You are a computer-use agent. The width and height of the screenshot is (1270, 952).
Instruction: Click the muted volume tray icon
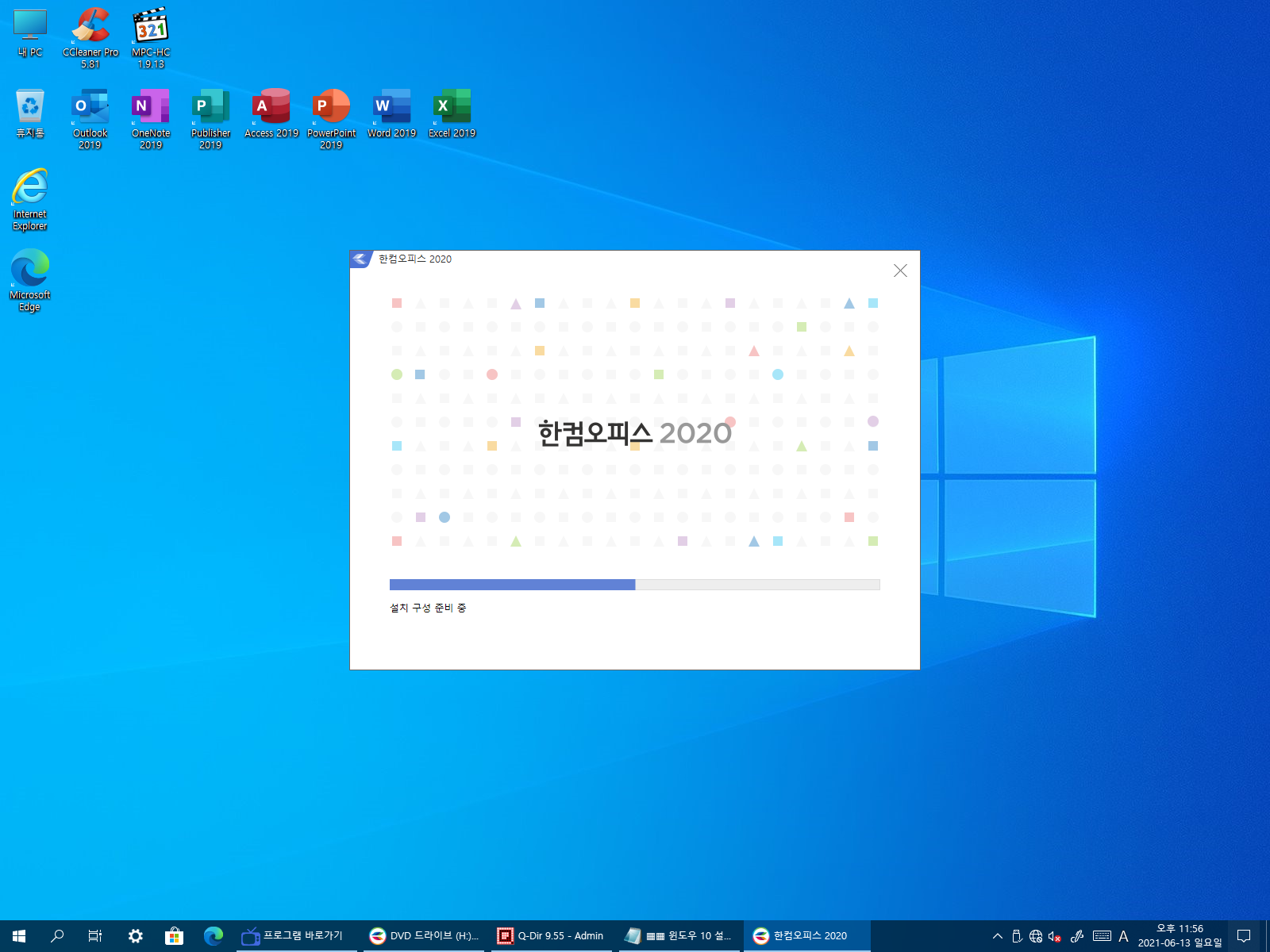(x=1055, y=936)
